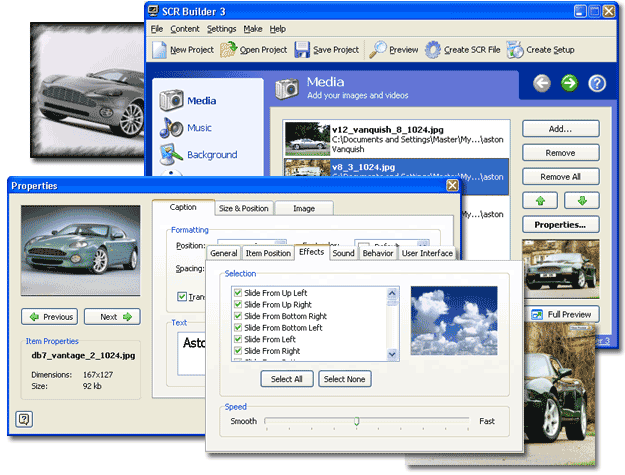This screenshot has width=625, height=475.
Task: Select Music icon in sidebar
Action: 171,128
